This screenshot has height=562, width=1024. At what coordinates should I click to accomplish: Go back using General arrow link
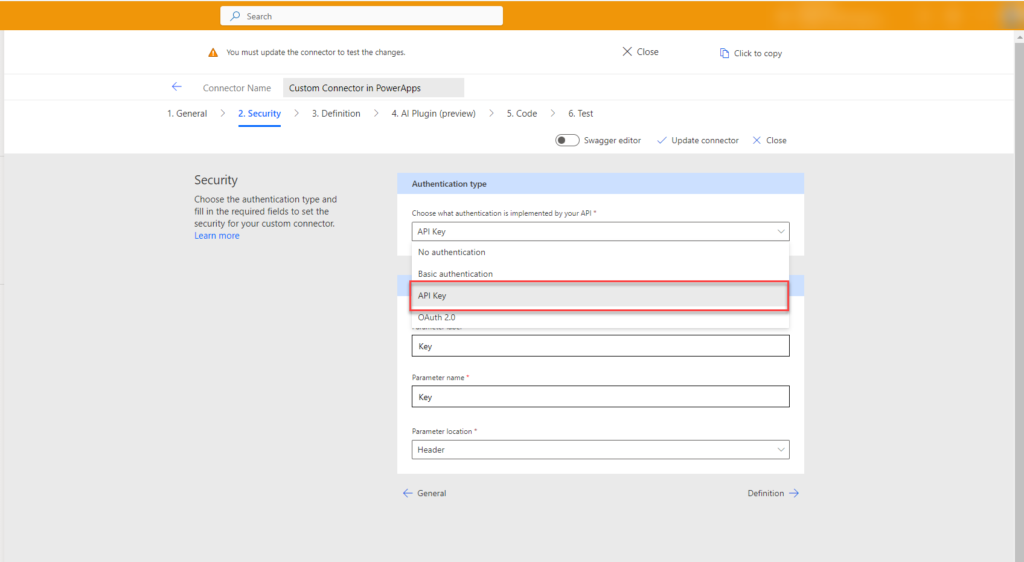(x=424, y=493)
